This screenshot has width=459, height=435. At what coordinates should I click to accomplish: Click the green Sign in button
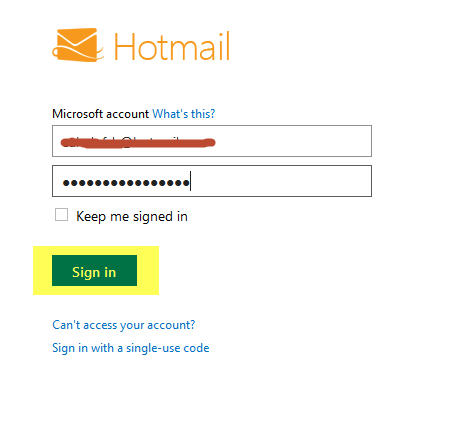94,270
